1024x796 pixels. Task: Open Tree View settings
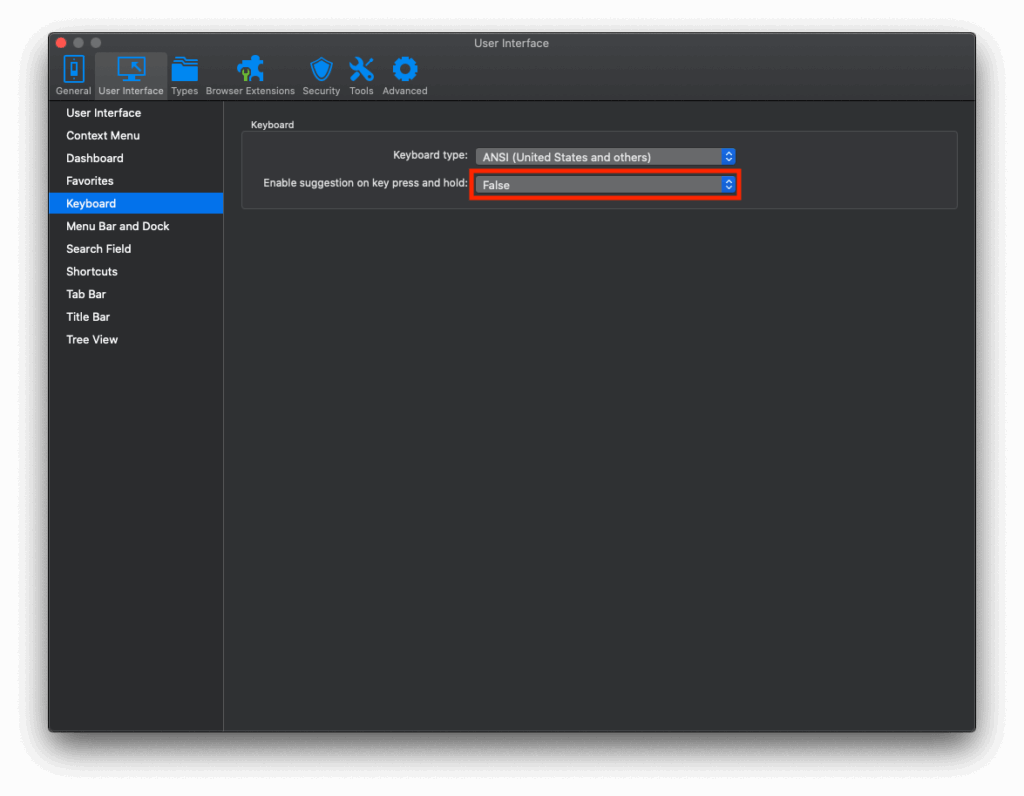click(x=92, y=340)
